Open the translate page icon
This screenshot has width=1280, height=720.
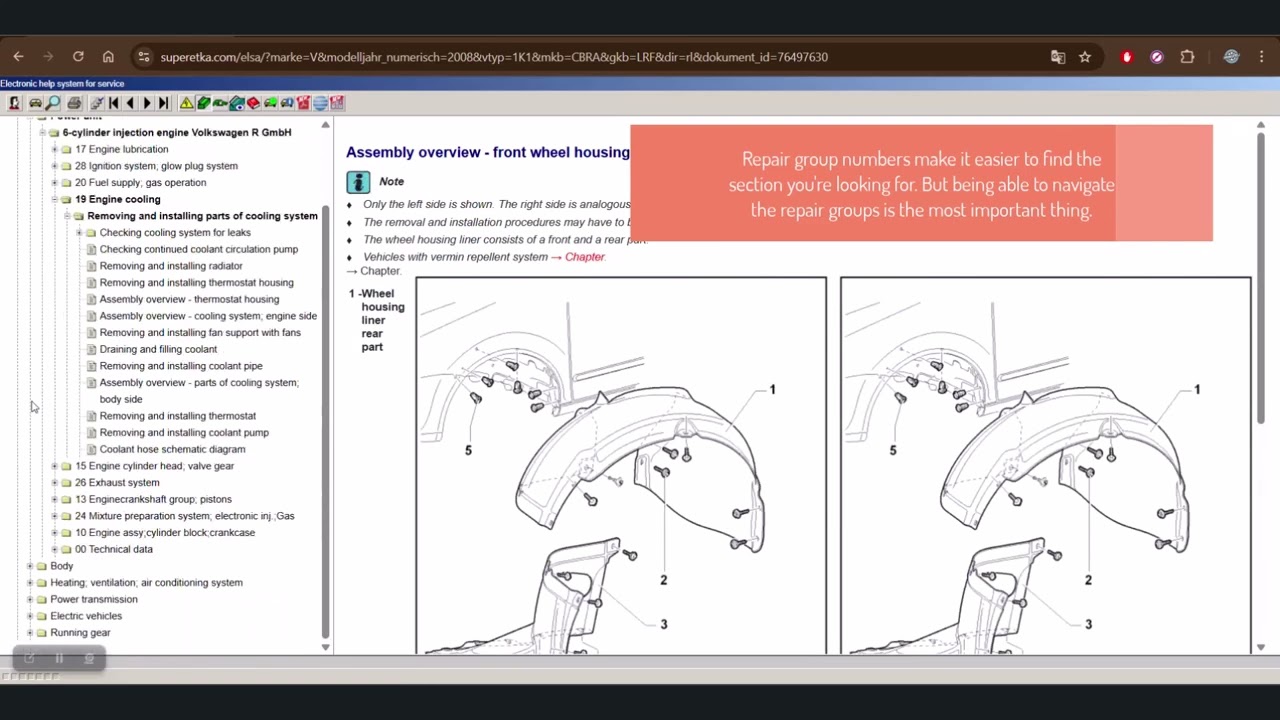(1058, 57)
